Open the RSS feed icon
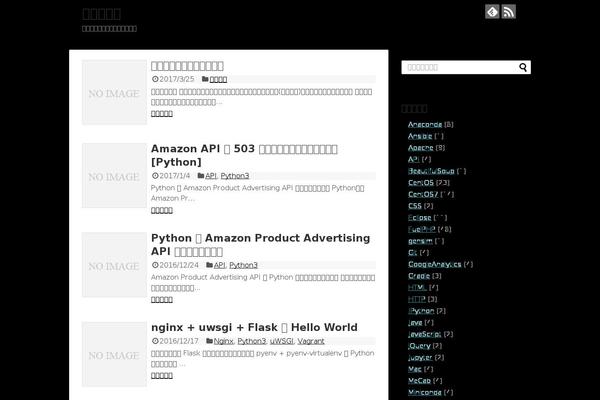 pyautogui.click(x=509, y=12)
